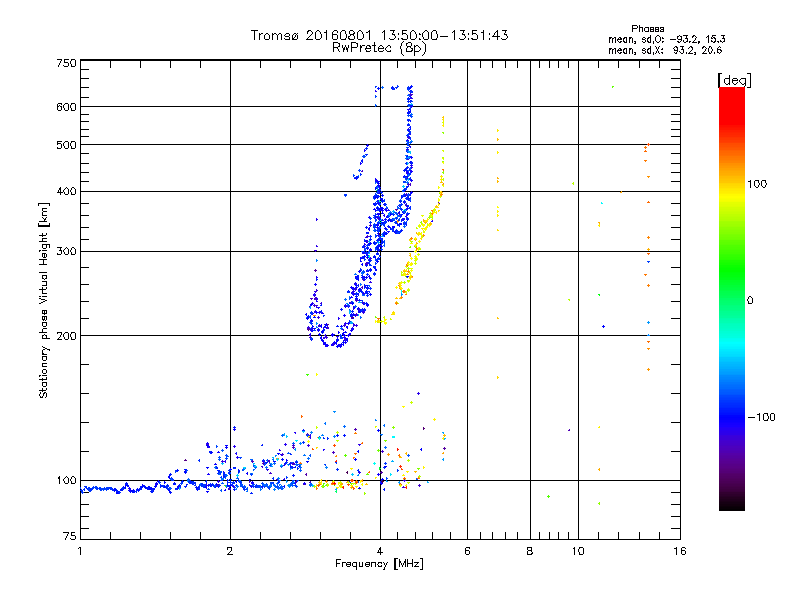Select the 'mean, sd,X: 93.2, 20.6' line
Screen dimensions: 800x600
[x=665, y=50]
